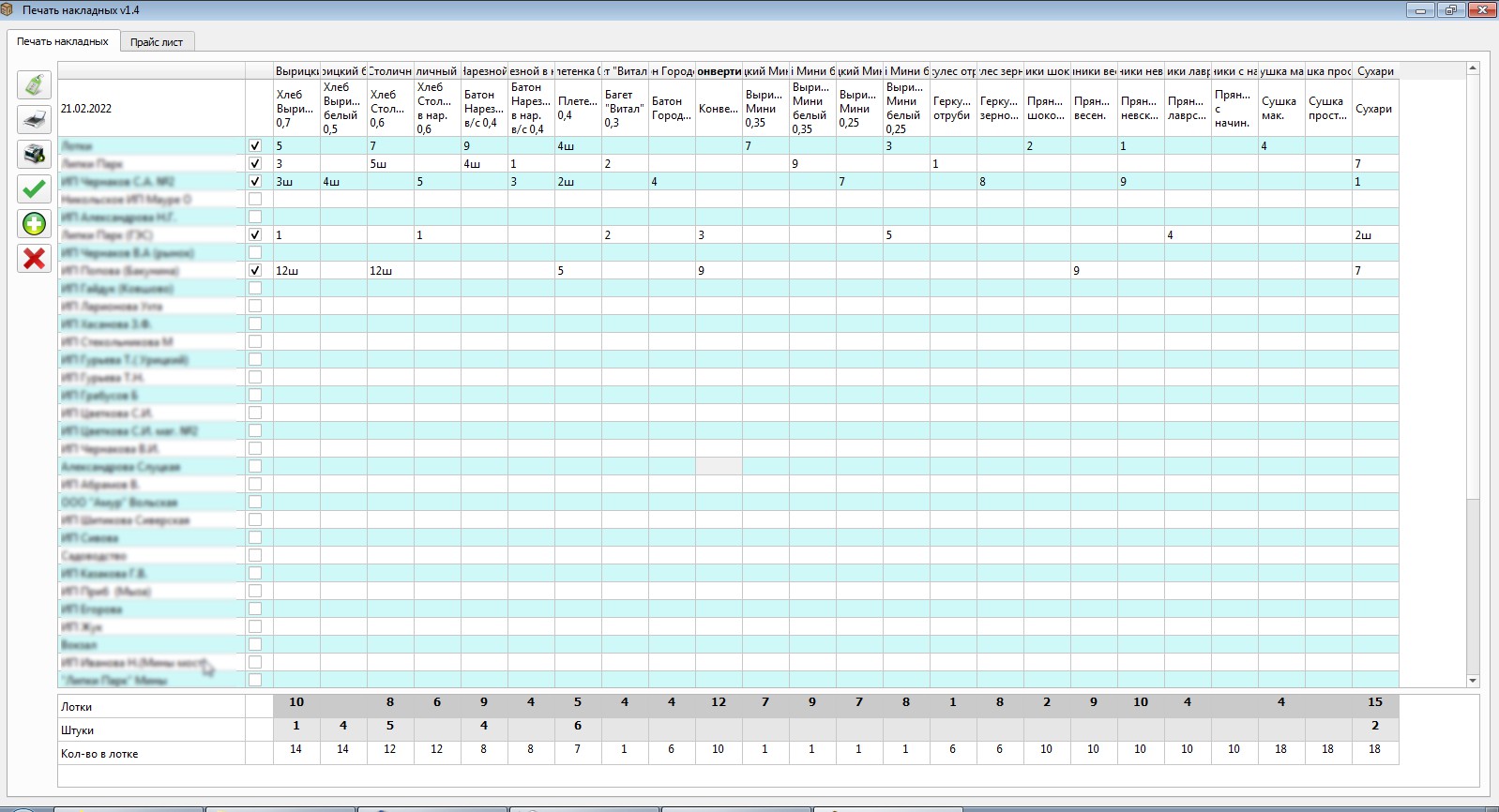Click the Лотки summary row label
1499x812 pixels.
click(x=151, y=707)
